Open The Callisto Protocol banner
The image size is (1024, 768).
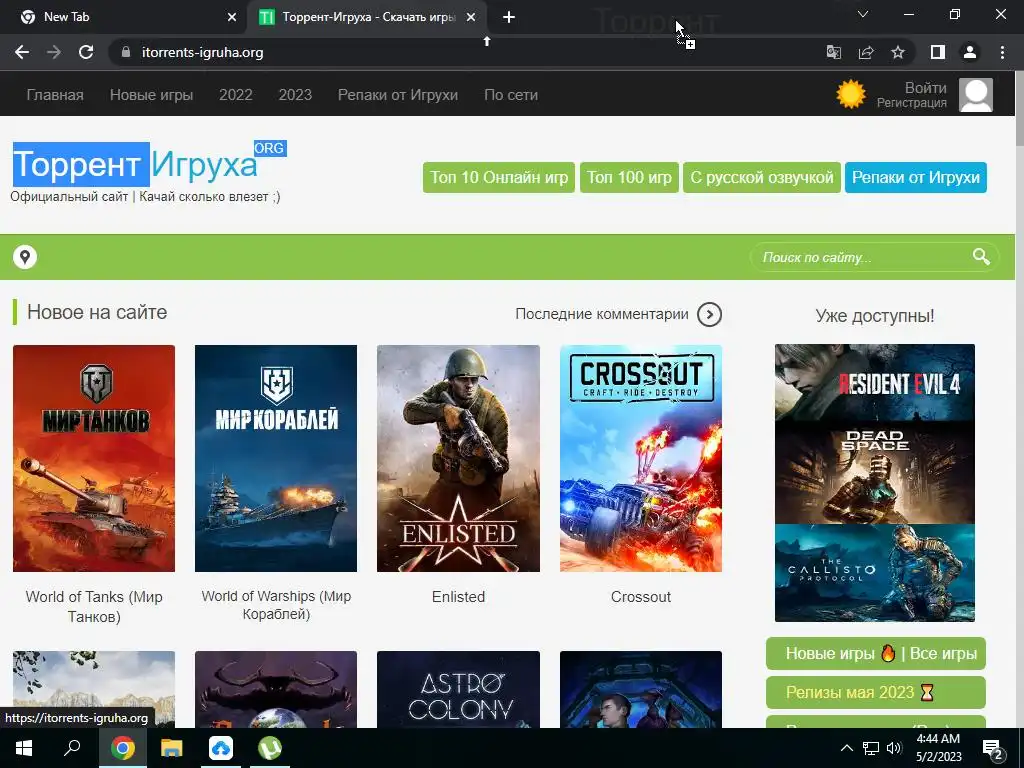pyautogui.click(x=874, y=573)
